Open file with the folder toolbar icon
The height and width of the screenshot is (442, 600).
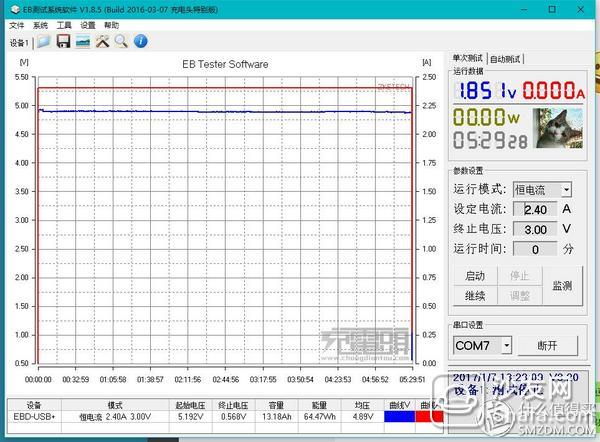pyautogui.click(x=44, y=41)
